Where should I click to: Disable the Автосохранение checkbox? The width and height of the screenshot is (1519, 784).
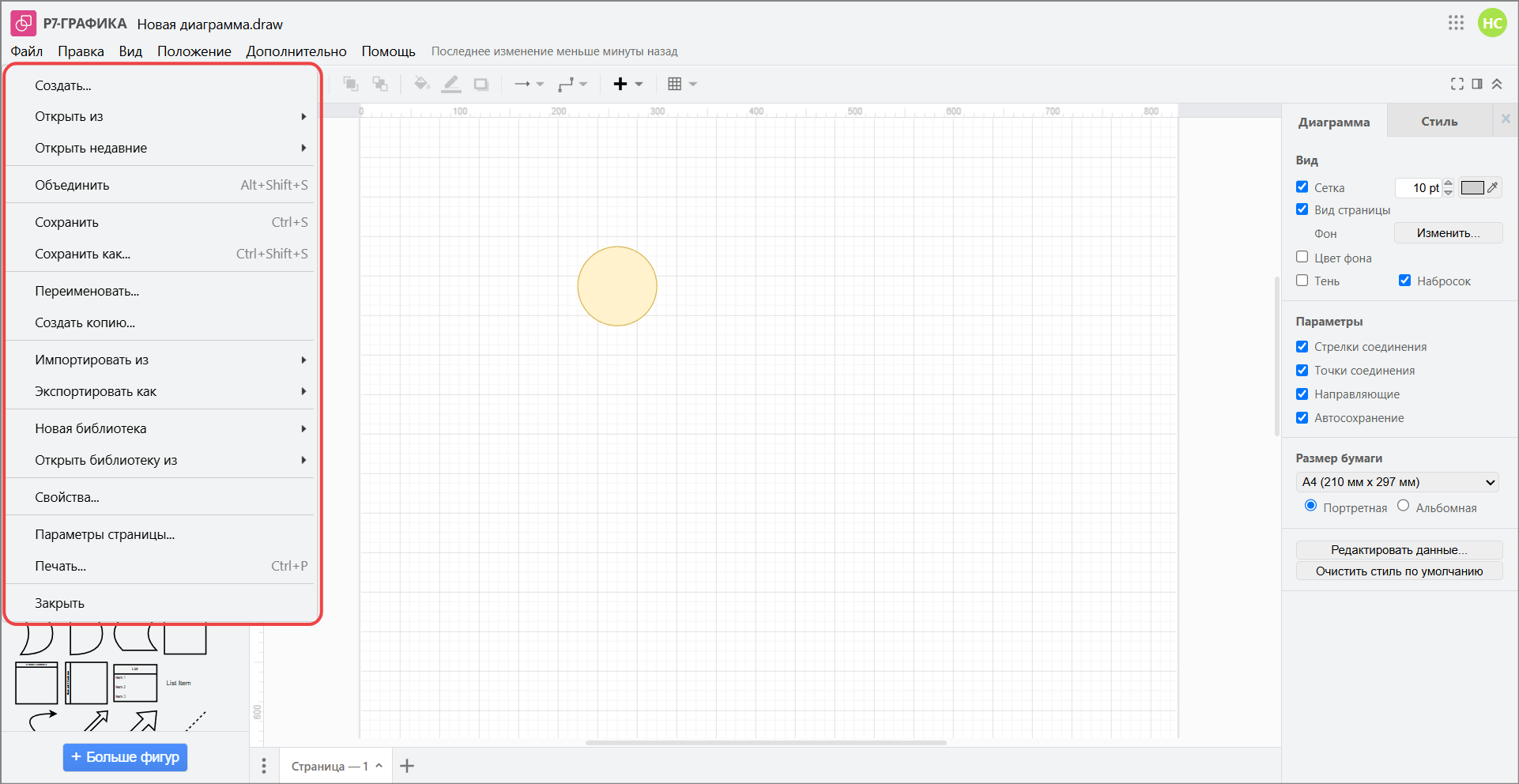(1302, 417)
